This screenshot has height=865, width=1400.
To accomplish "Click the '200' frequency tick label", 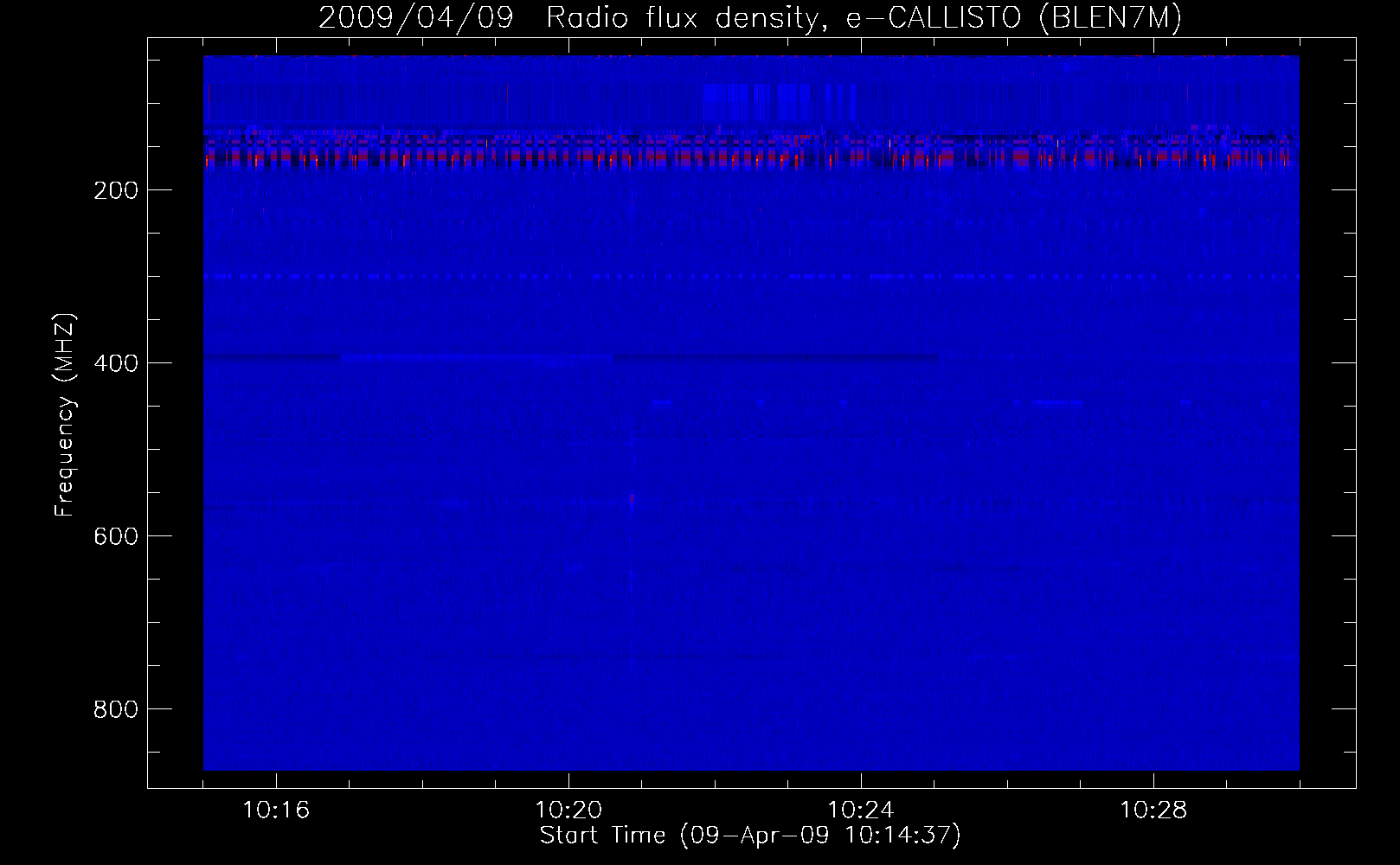I will click(x=115, y=191).
